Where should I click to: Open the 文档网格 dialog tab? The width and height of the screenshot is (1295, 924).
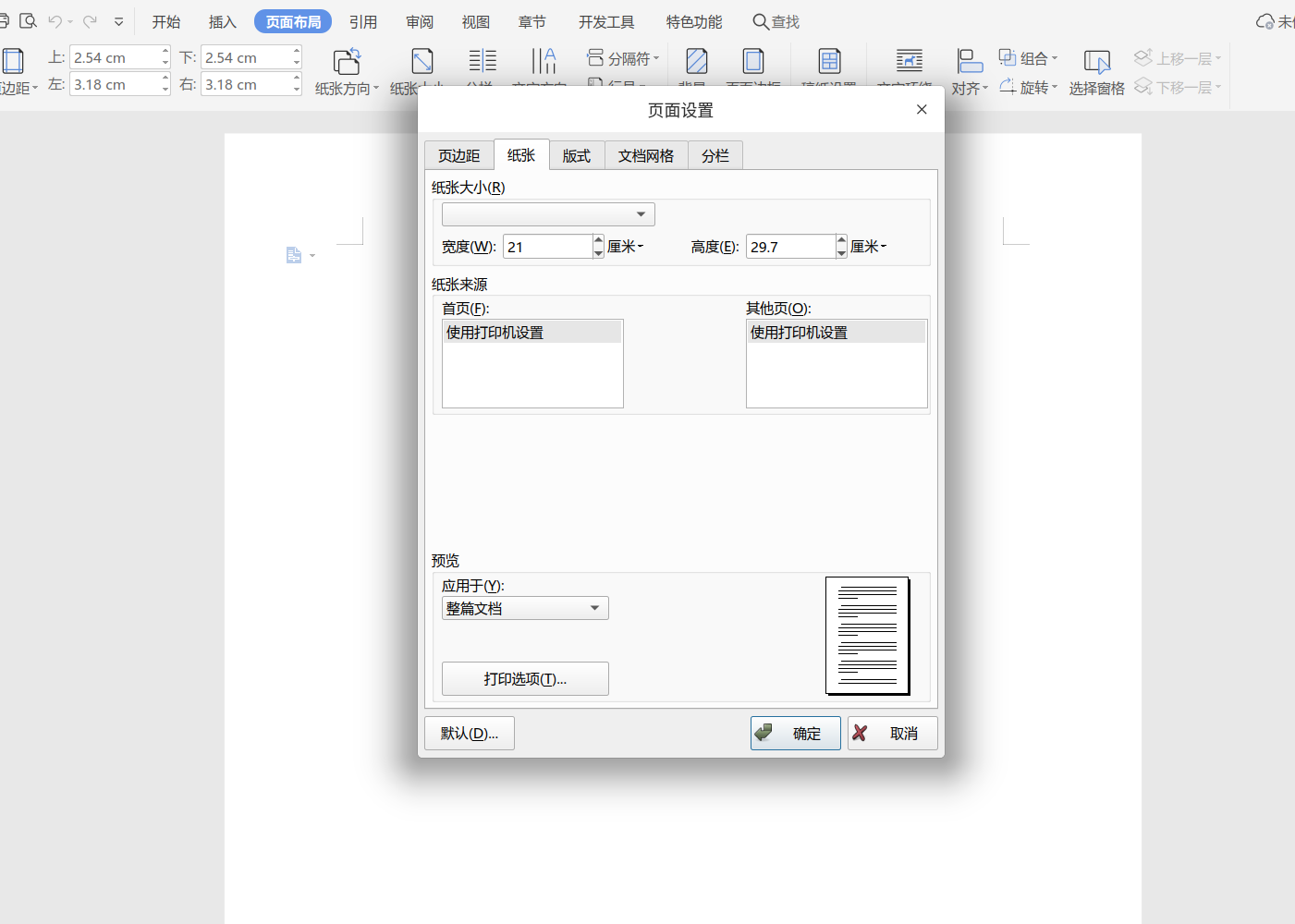click(646, 155)
